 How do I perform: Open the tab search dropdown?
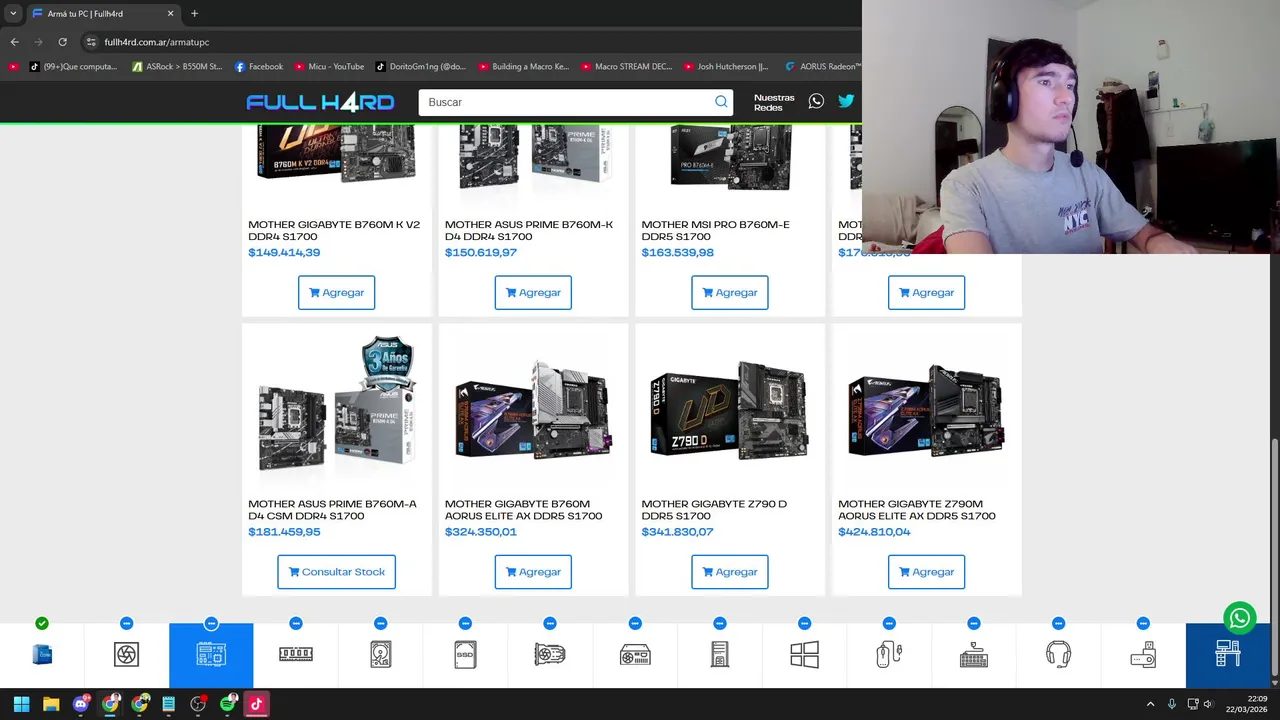point(13,13)
